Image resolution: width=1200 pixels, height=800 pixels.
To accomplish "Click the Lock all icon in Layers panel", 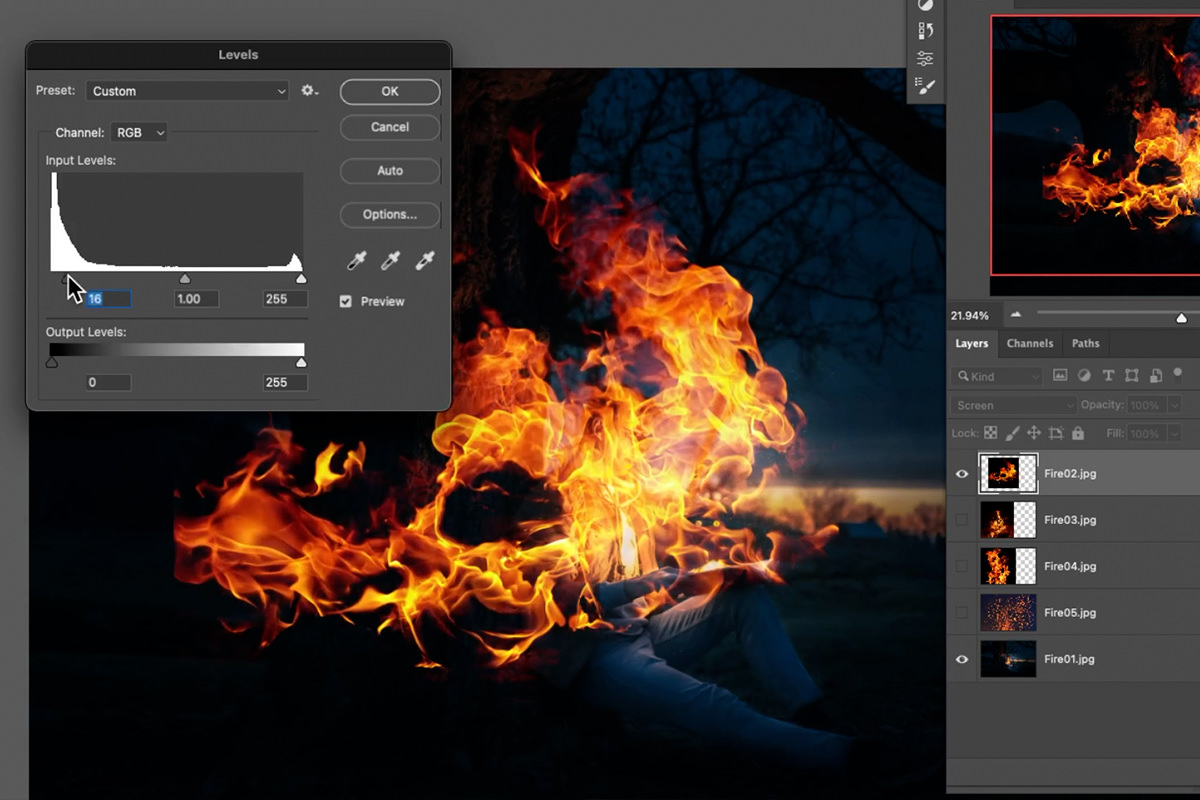I will click(1078, 433).
